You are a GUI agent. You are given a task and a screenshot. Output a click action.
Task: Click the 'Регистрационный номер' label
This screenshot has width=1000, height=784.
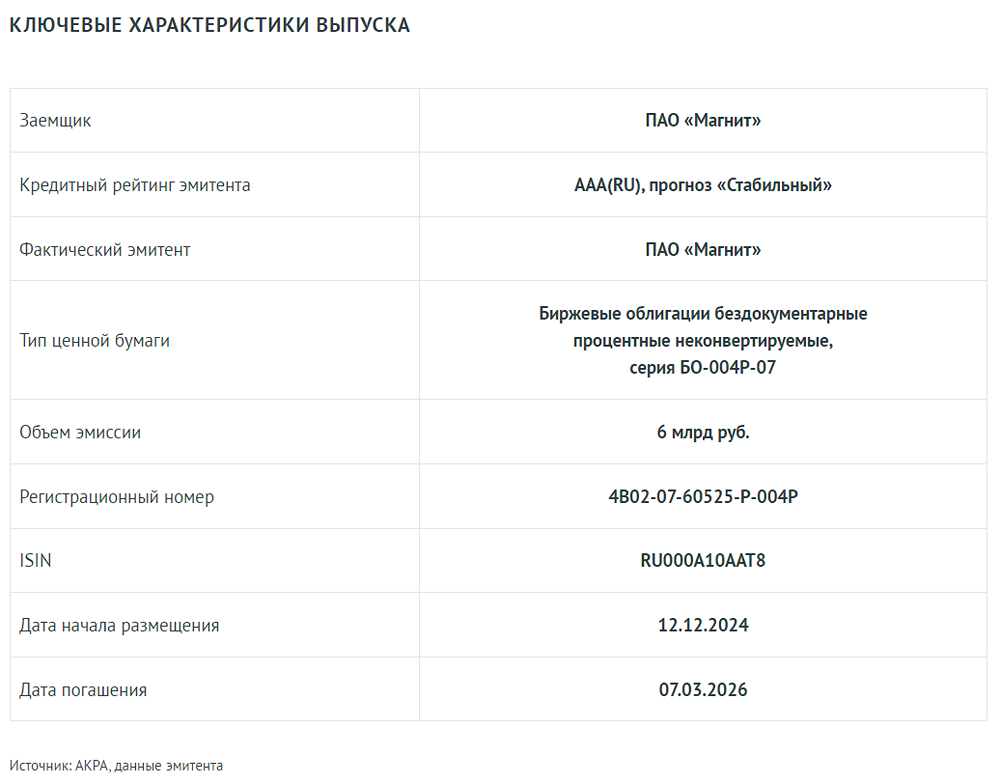[117, 496]
